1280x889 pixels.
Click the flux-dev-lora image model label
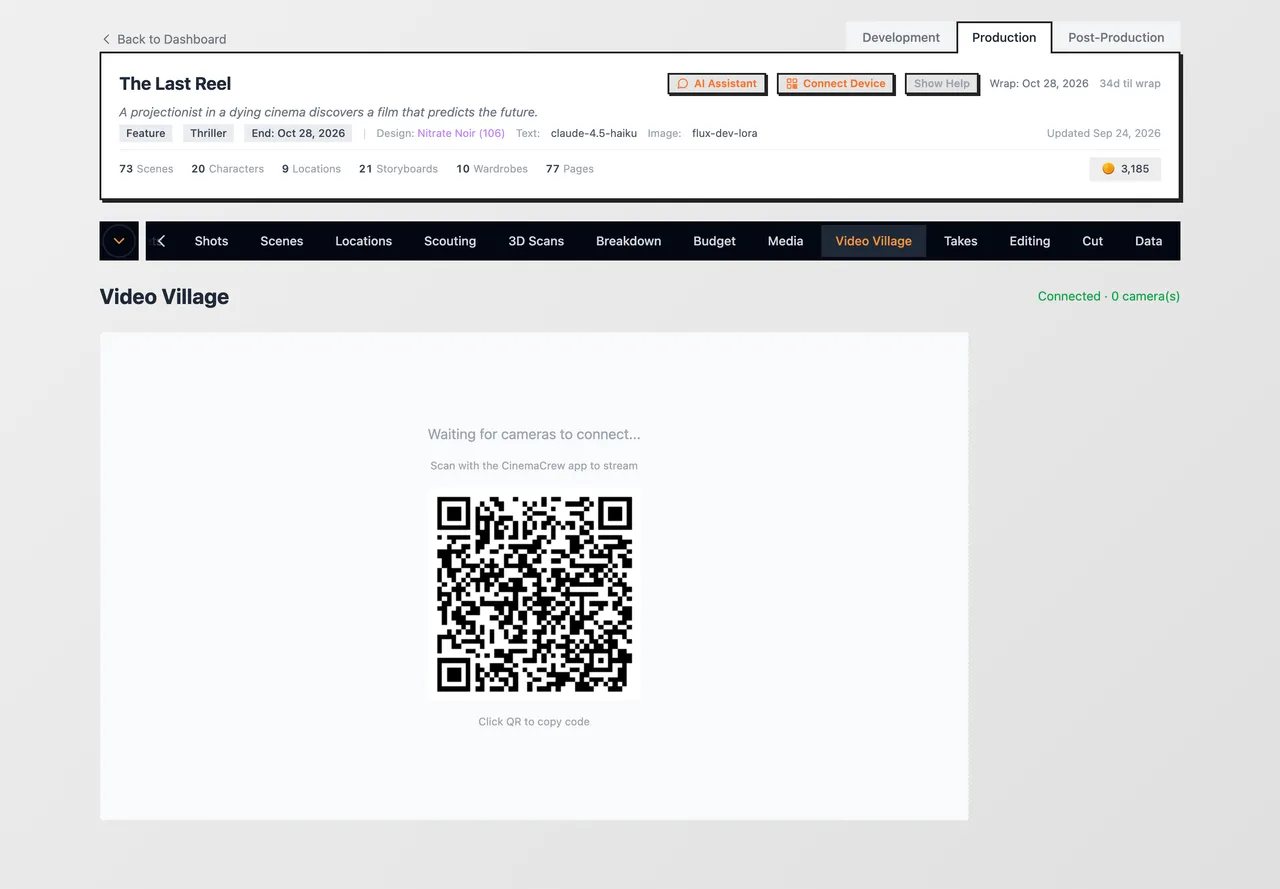point(725,133)
